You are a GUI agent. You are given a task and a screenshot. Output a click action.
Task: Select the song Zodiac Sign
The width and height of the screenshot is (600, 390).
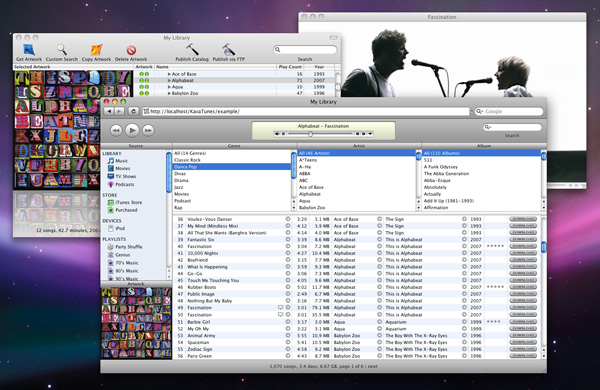200,349
